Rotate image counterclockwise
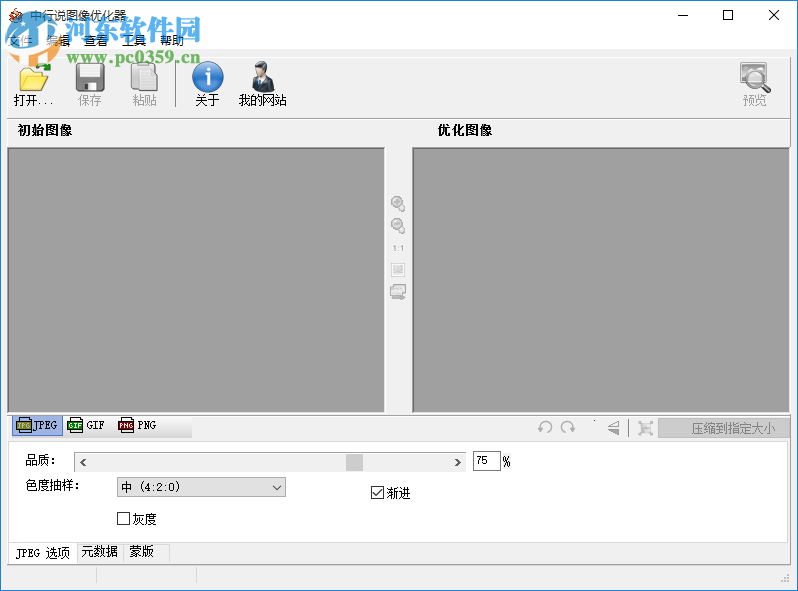The height and width of the screenshot is (591, 798). point(545,428)
